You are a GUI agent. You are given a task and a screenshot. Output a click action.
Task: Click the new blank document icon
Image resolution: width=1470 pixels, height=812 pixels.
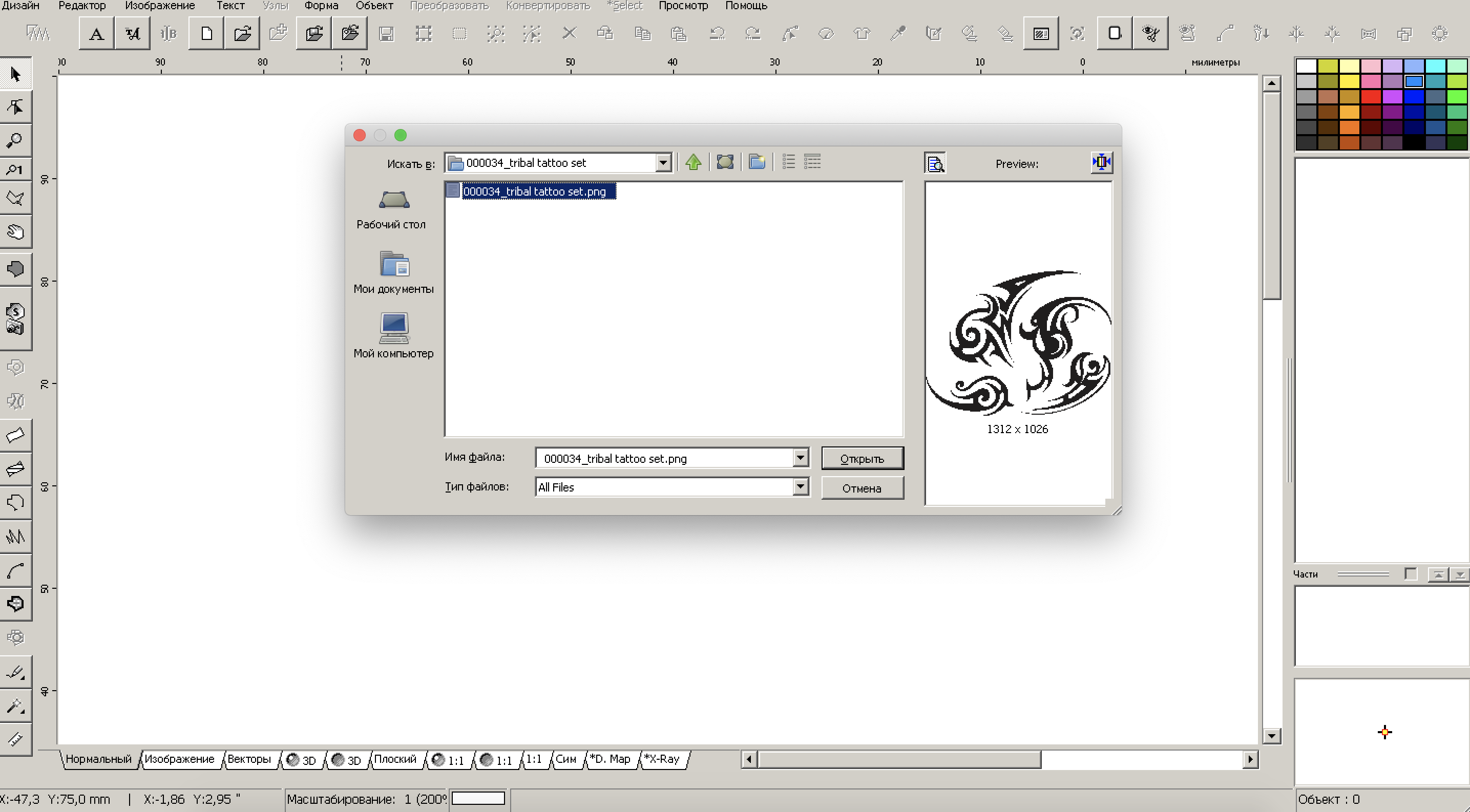(x=206, y=34)
